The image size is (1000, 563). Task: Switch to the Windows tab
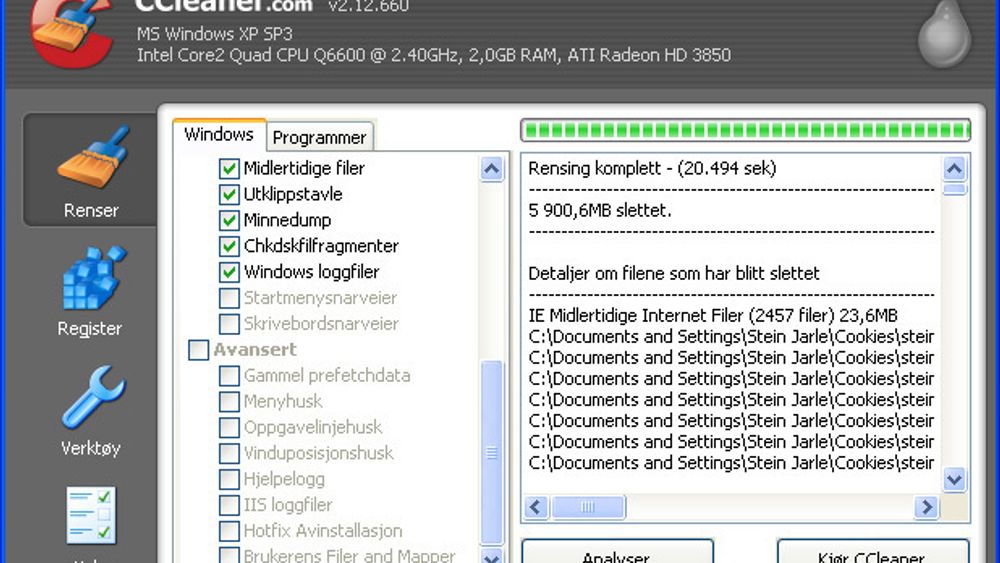(x=219, y=135)
